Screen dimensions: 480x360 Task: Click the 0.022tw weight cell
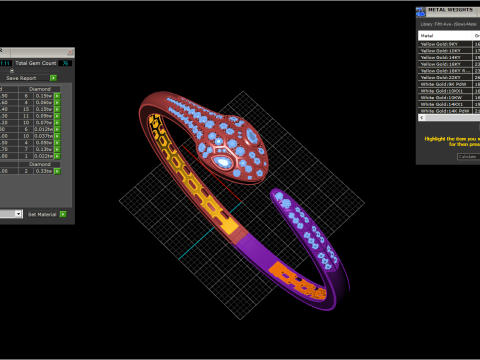(44, 156)
